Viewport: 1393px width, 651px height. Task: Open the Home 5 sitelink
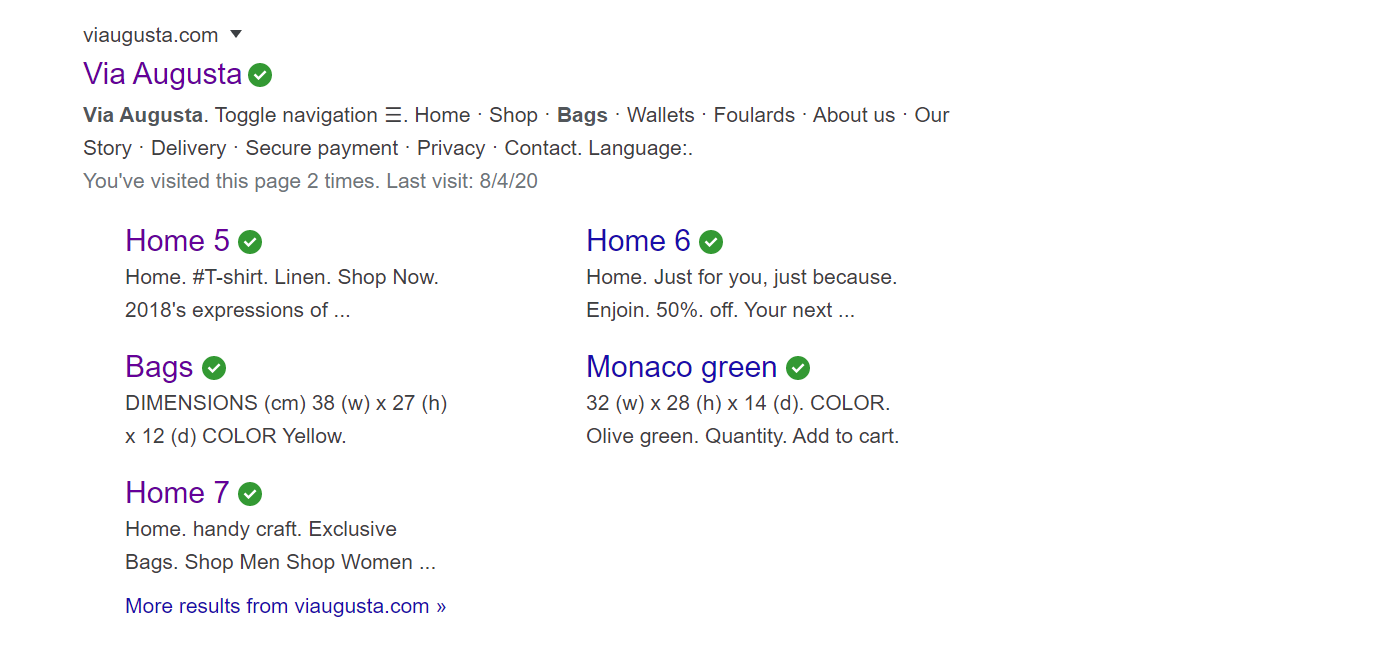pyautogui.click(x=178, y=241)
